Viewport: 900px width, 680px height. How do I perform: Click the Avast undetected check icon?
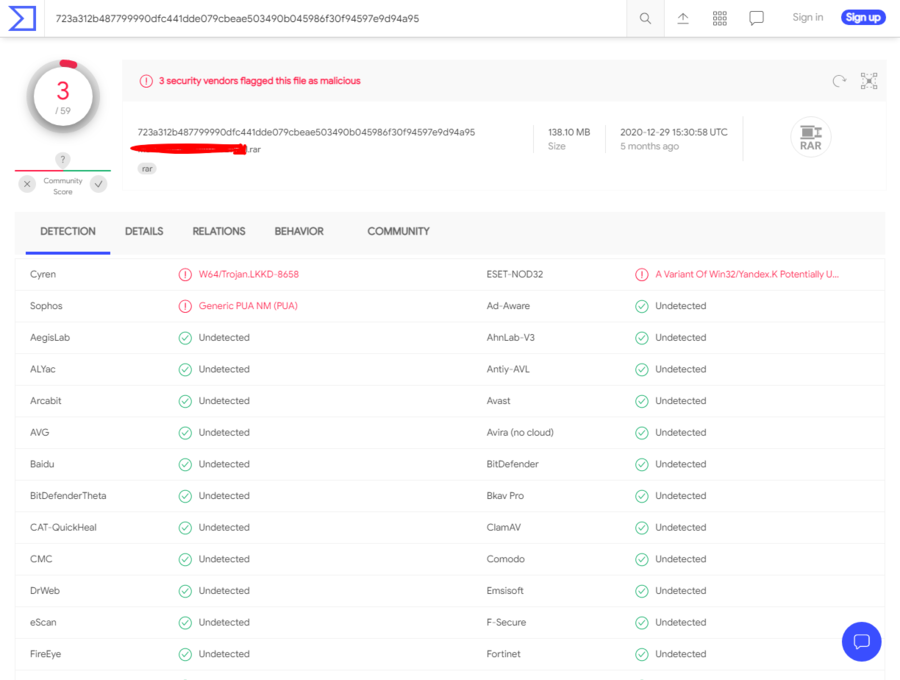(x=642, y=401)
